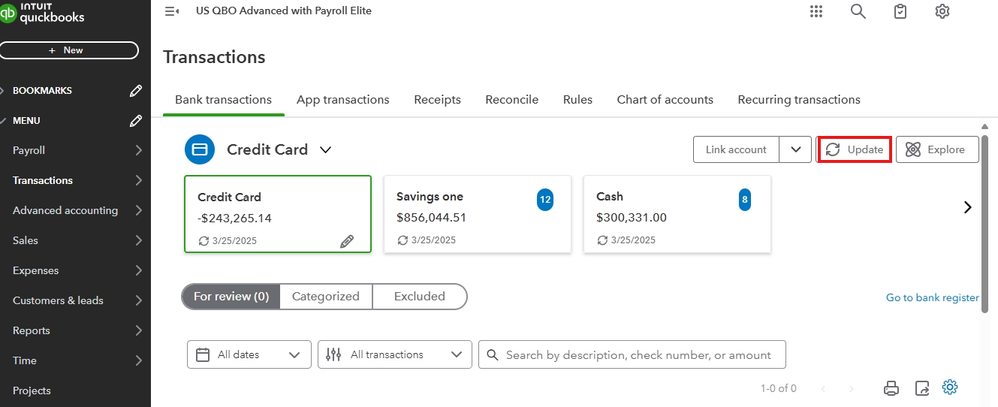
Task: Edit bookmarks with the pencil icon
Action: (x=136, y=91)
